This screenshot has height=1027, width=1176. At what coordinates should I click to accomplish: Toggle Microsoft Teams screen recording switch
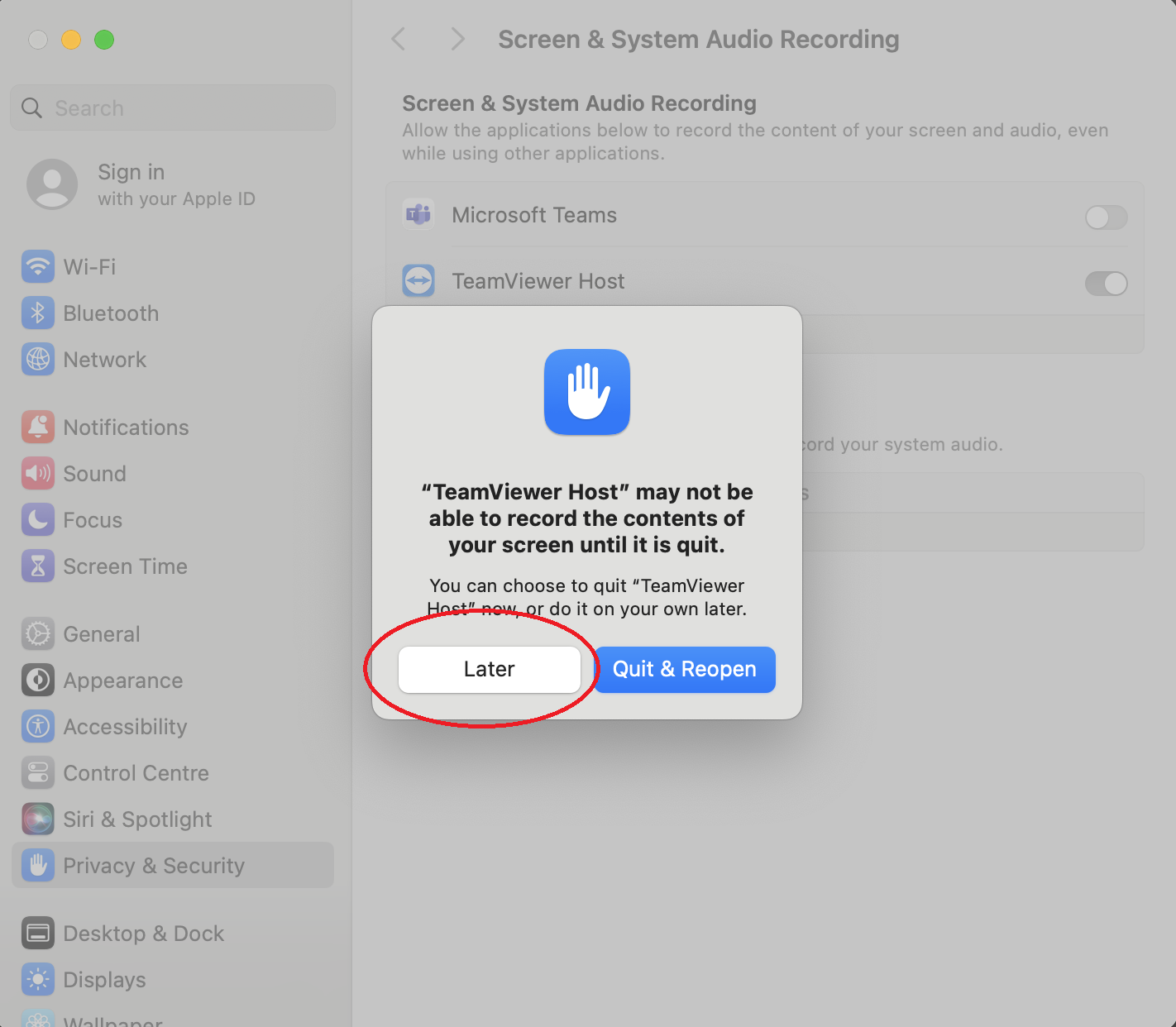tap(1106, 217)
